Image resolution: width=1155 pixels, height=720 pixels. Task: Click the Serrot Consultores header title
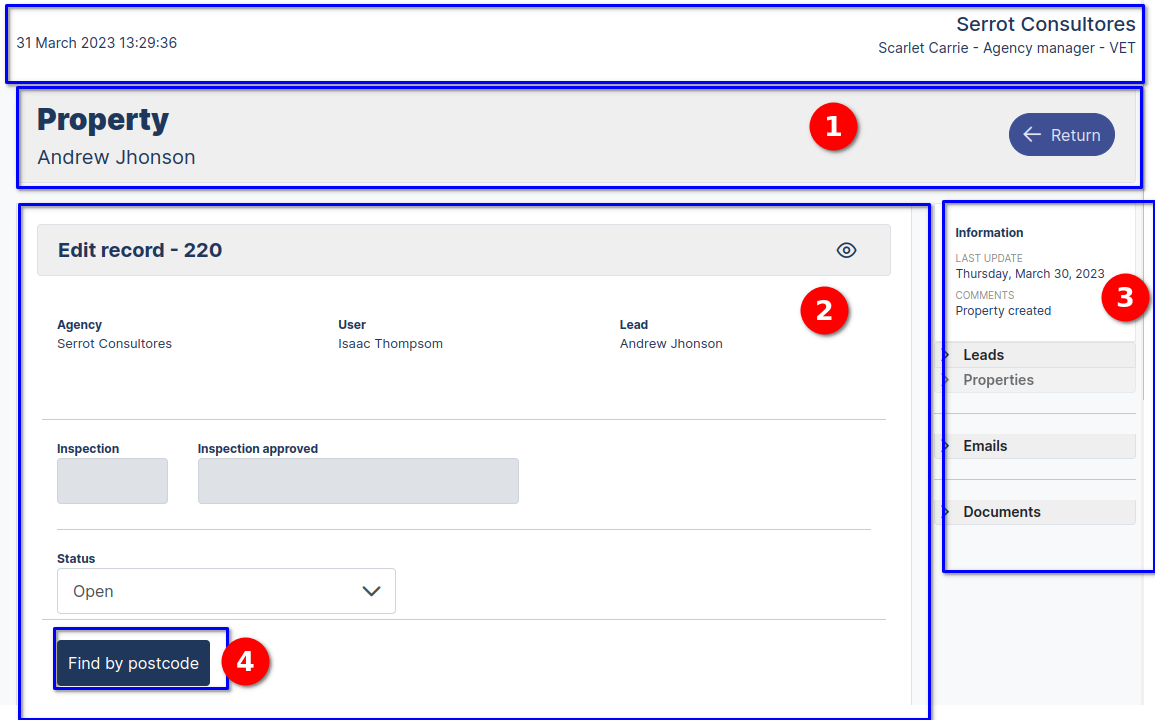[1045, 24]
